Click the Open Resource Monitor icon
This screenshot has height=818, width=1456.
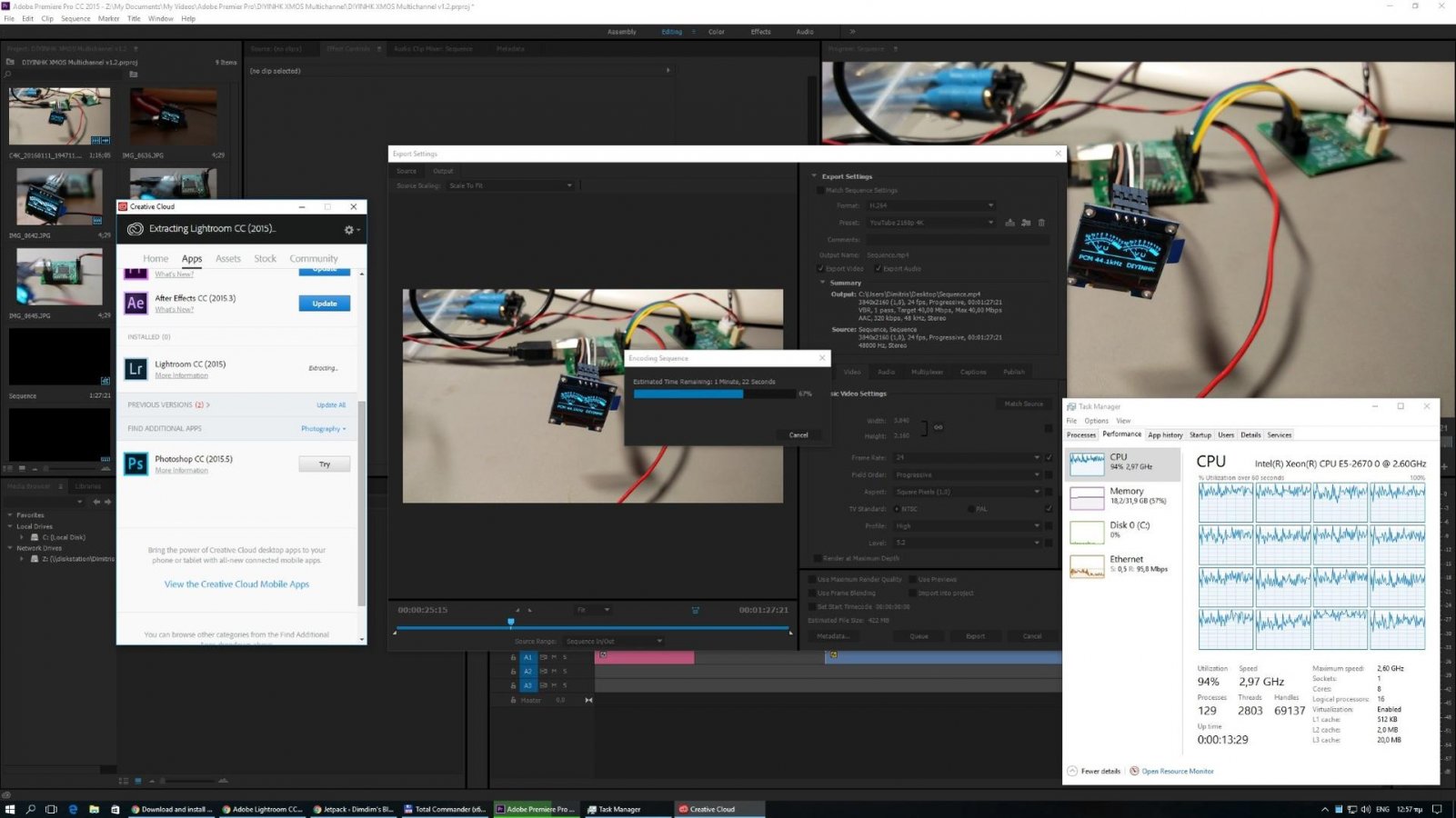[x=1134, y=771]
